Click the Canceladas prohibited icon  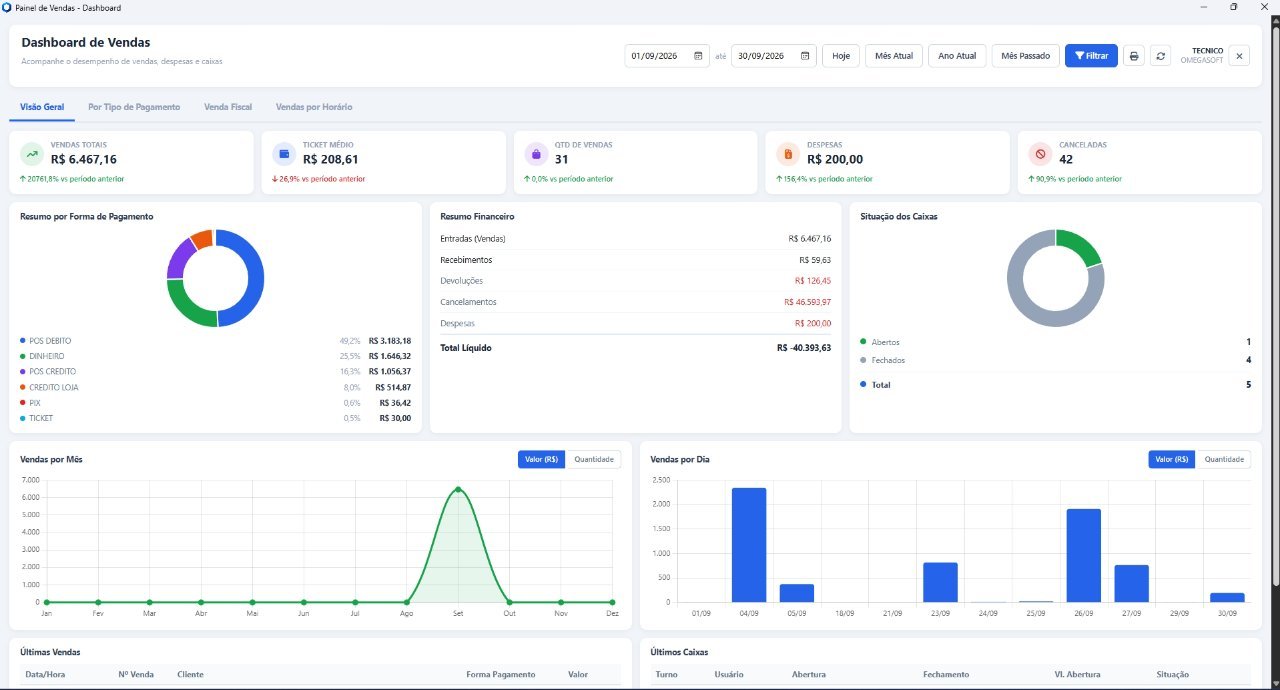(1041, 154)
